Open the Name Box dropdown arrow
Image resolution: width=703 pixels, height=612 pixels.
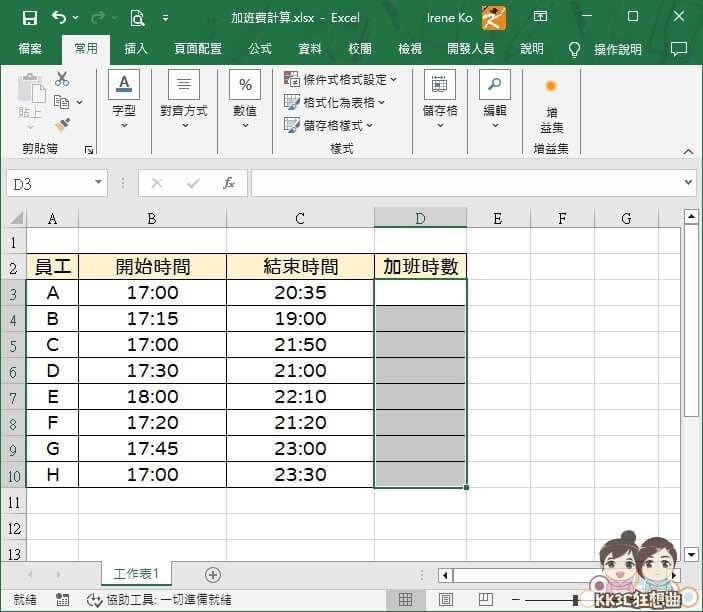pyautogui.click(x=98, y=182)
